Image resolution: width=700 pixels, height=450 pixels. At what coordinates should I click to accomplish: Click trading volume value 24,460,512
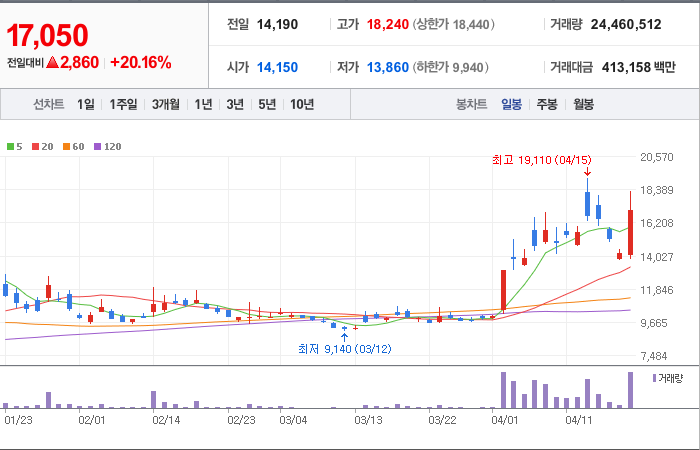coord(626,25)
